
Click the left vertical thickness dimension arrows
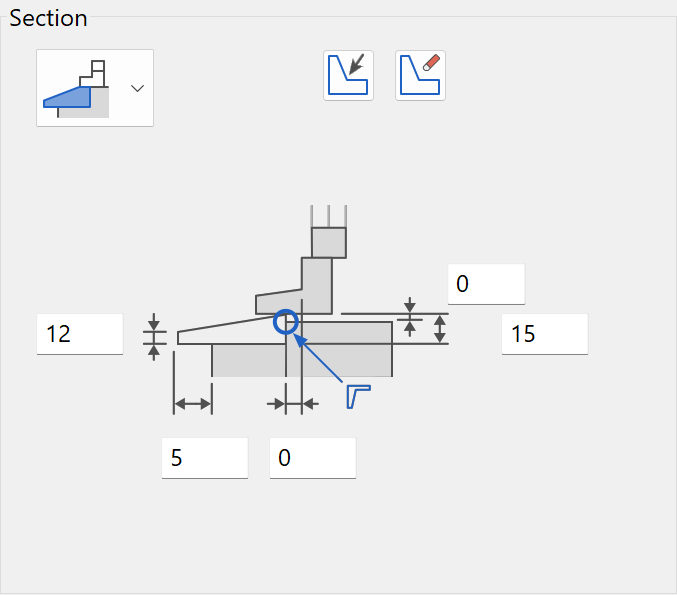click(x=154, y=337)
